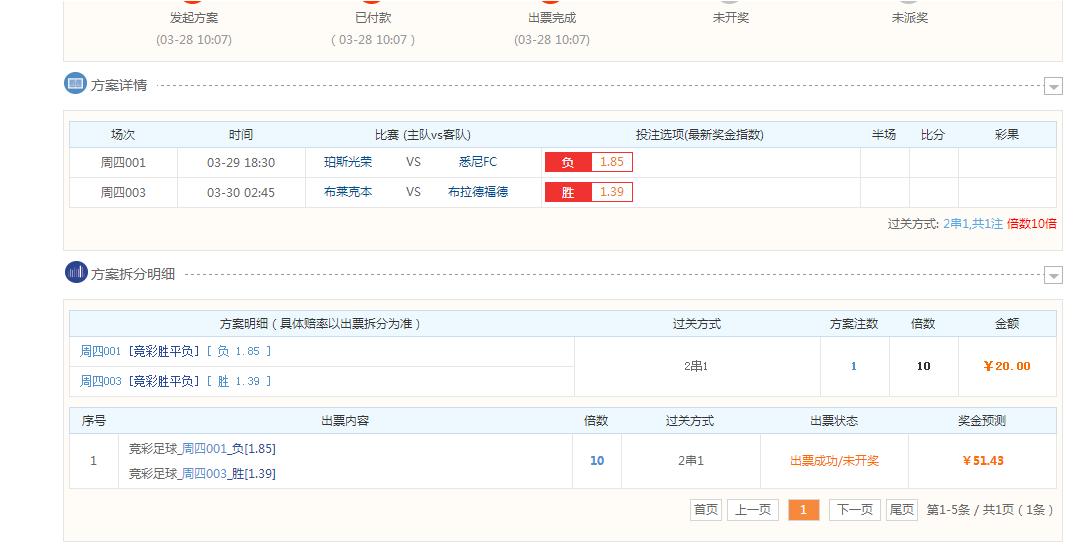Image resolution: width=1075 pixels, height=557 pixels.
Task: Click the 未派奖 progress step
Action: click(x=910, y=18)
